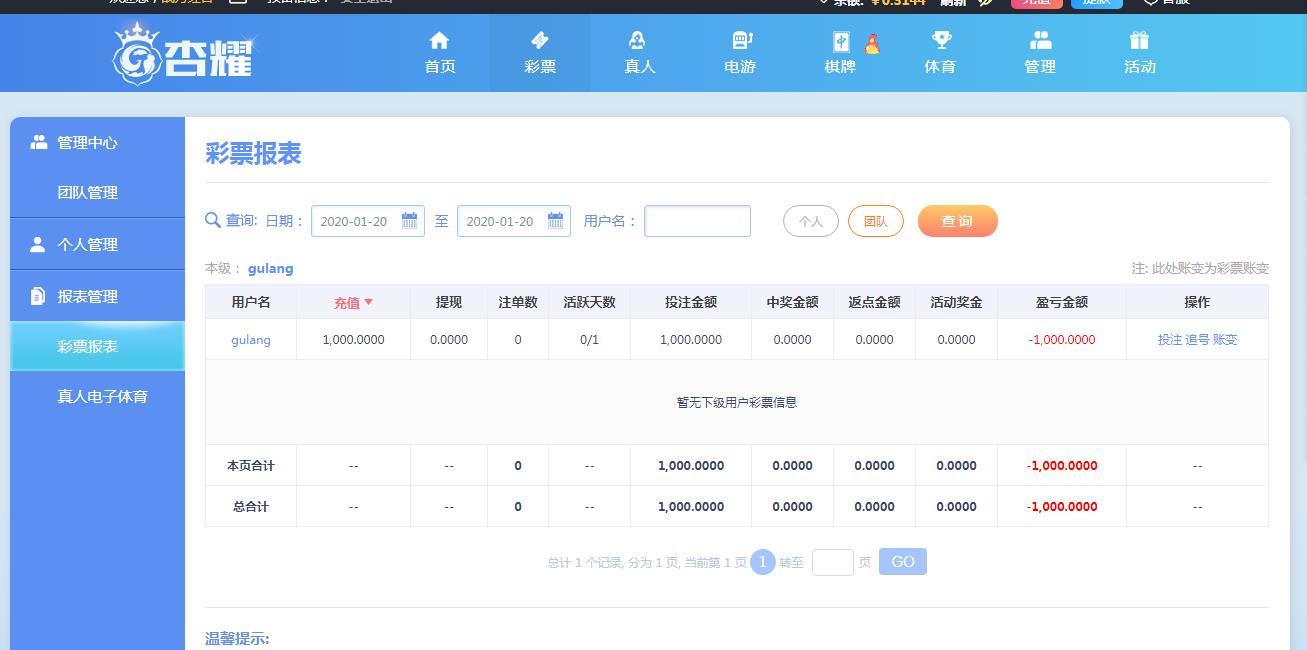Viewport: 1307px width, 650px height.
Task: Click the orange 查询 button
Action: (957, 221)
